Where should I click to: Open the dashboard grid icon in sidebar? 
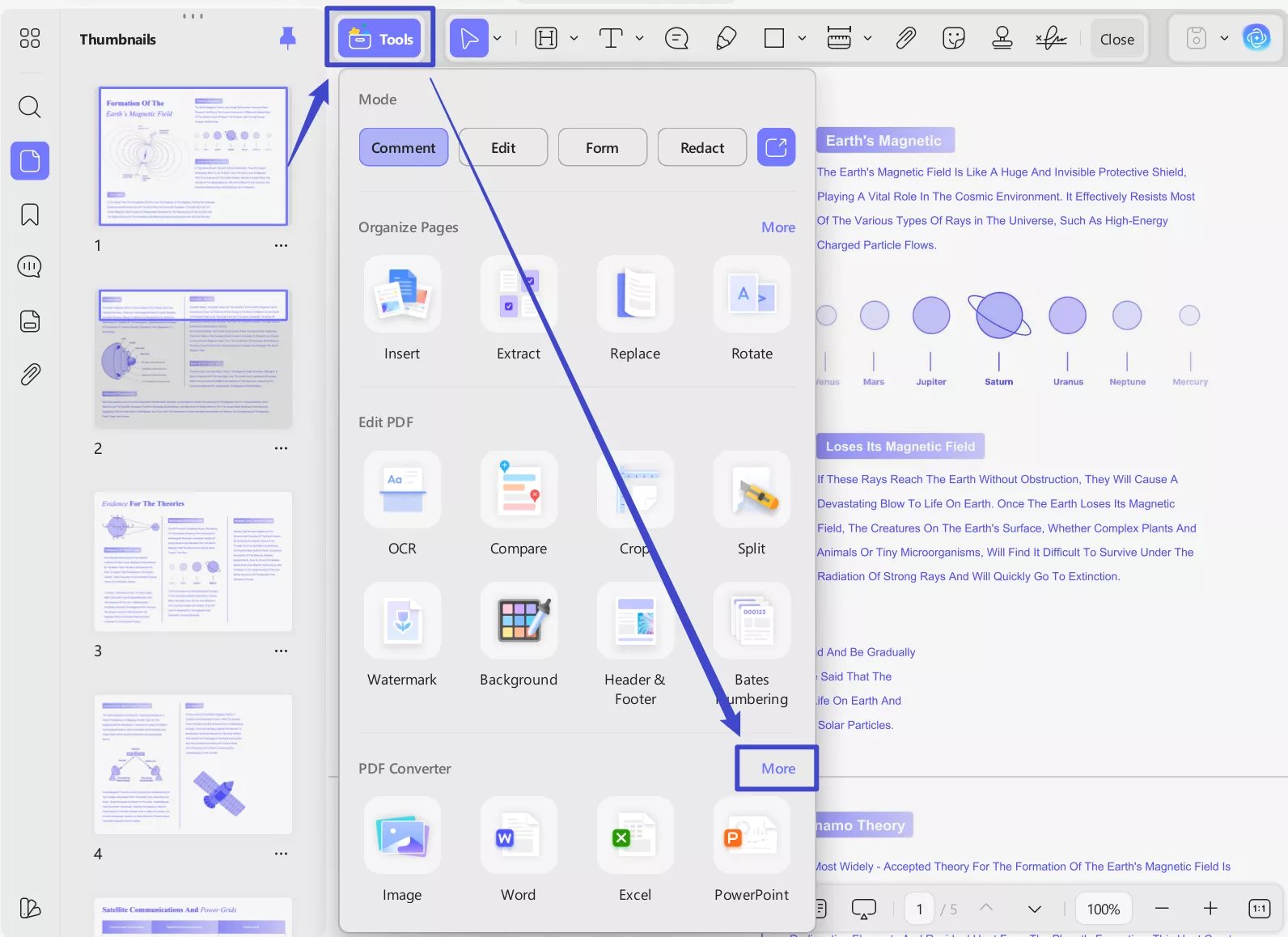point(30,38)
